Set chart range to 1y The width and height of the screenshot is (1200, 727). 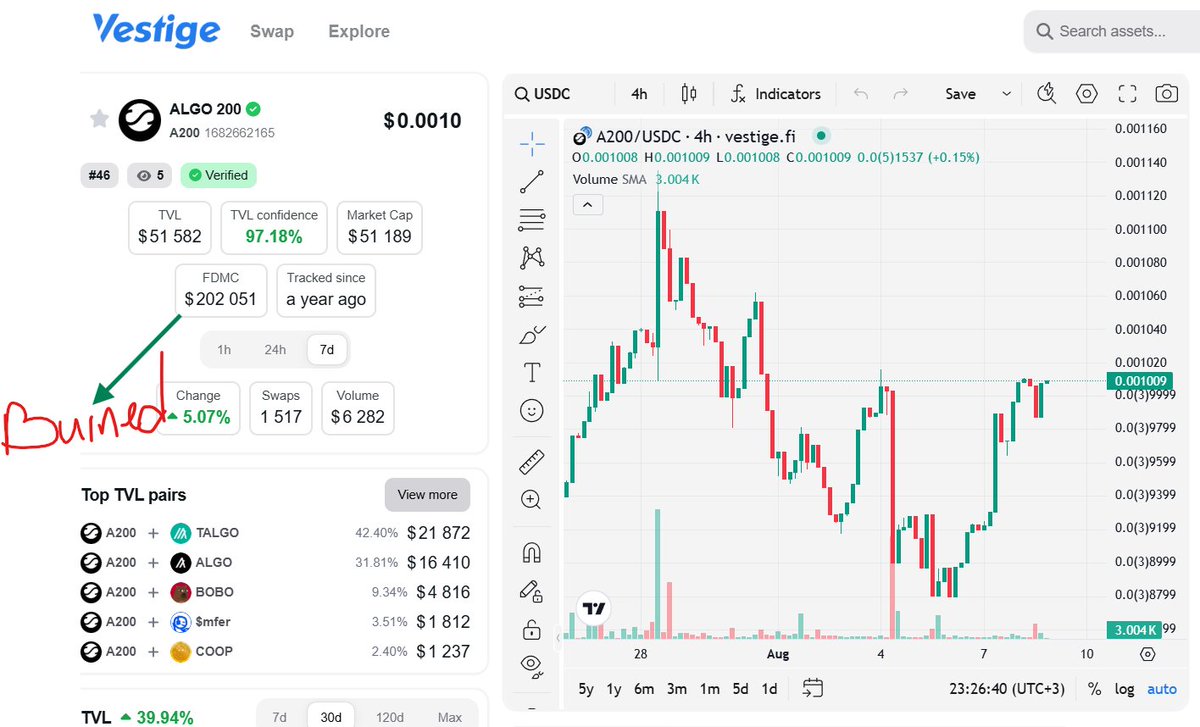pos(614,689)
